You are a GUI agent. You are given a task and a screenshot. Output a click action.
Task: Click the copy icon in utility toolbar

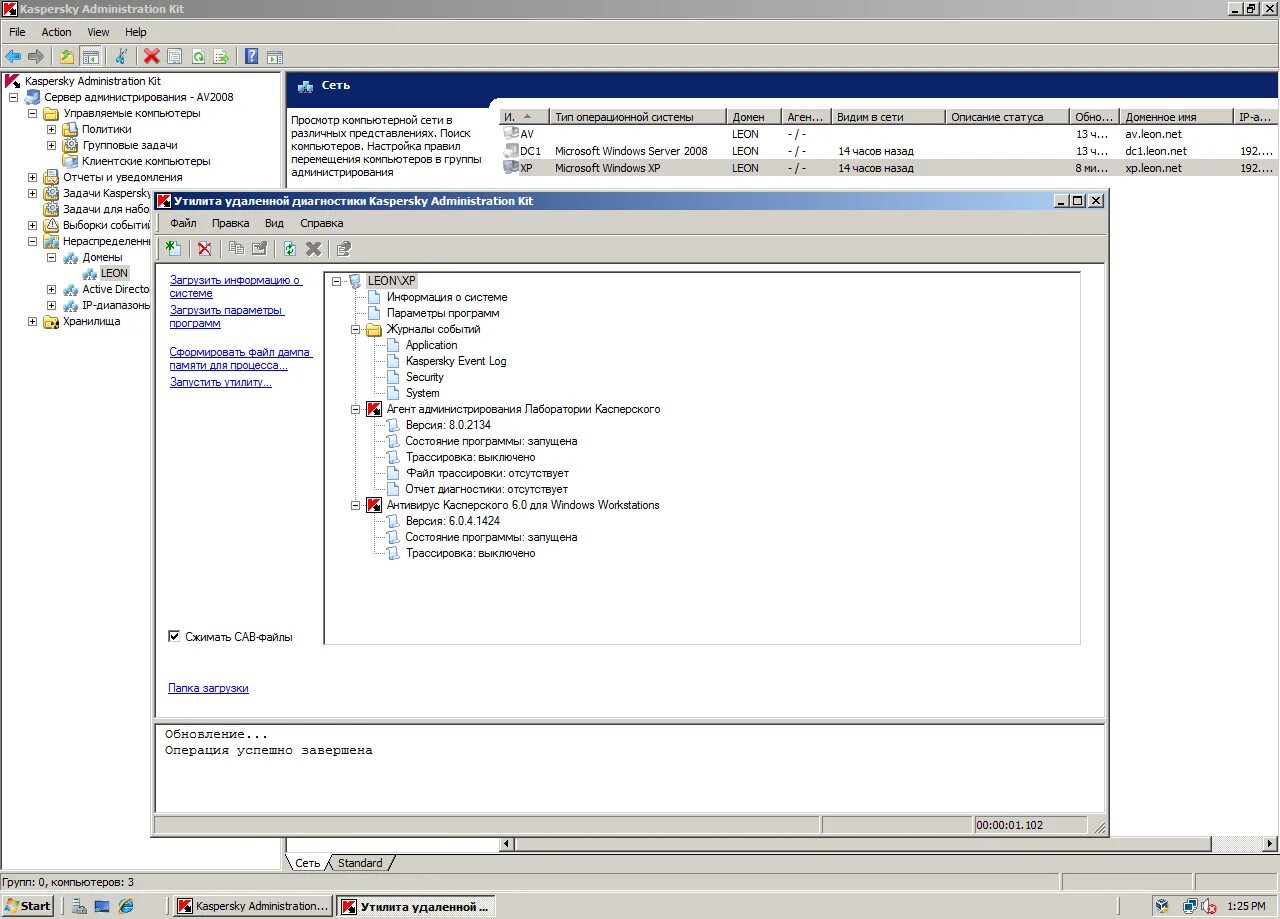click(236, 248)
